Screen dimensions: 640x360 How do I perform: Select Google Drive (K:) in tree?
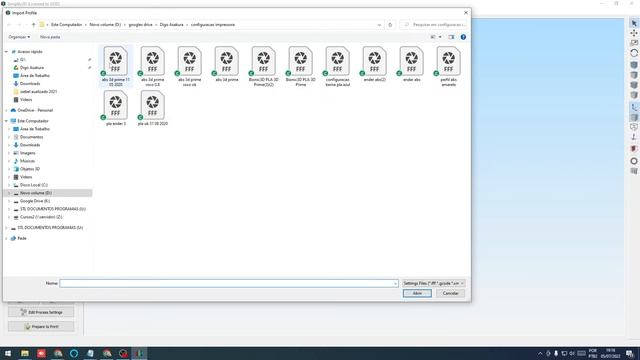point(35,201)
